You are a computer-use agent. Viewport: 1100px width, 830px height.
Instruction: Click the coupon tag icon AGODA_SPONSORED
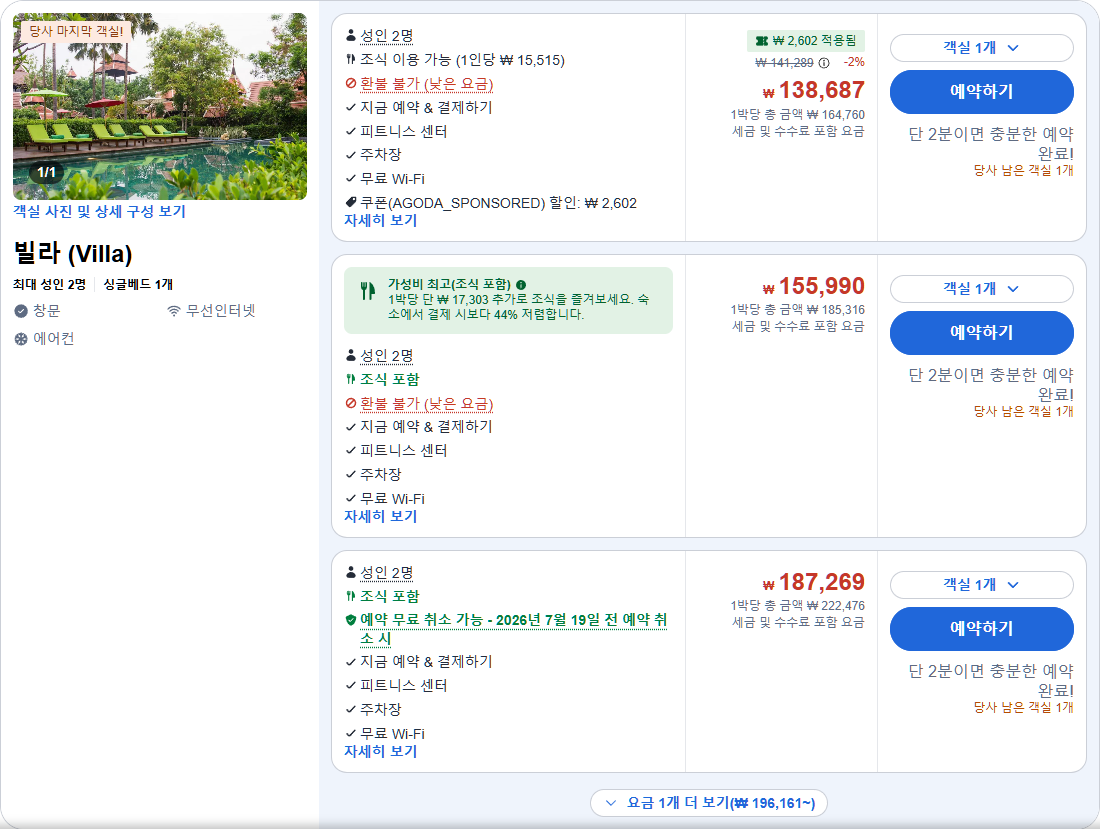pos(351,202)
